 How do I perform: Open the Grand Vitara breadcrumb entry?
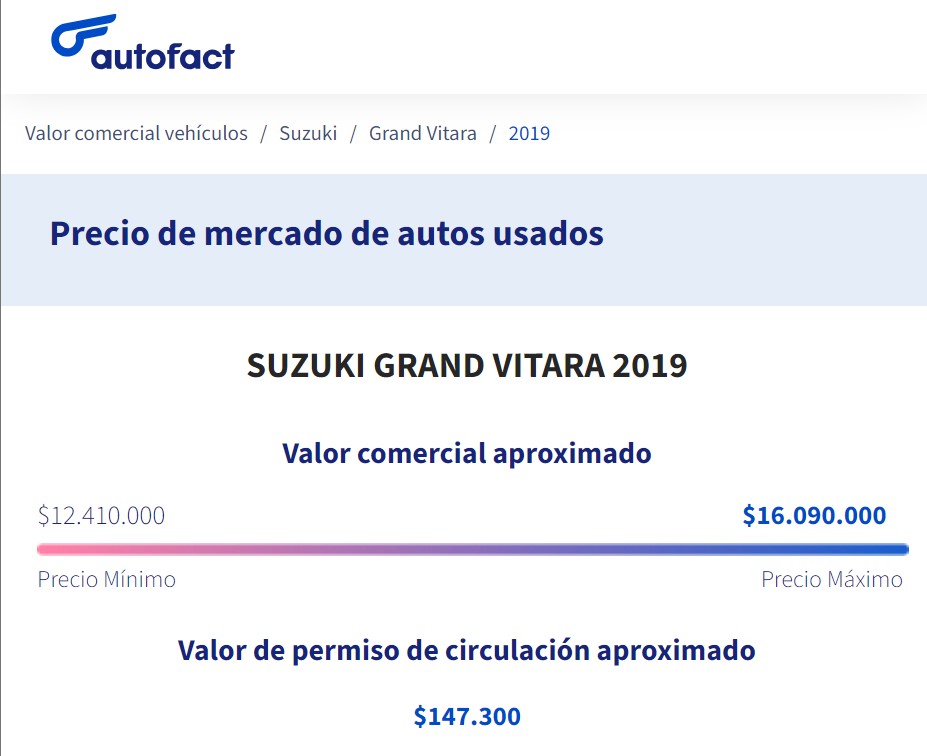pos(423,132)
